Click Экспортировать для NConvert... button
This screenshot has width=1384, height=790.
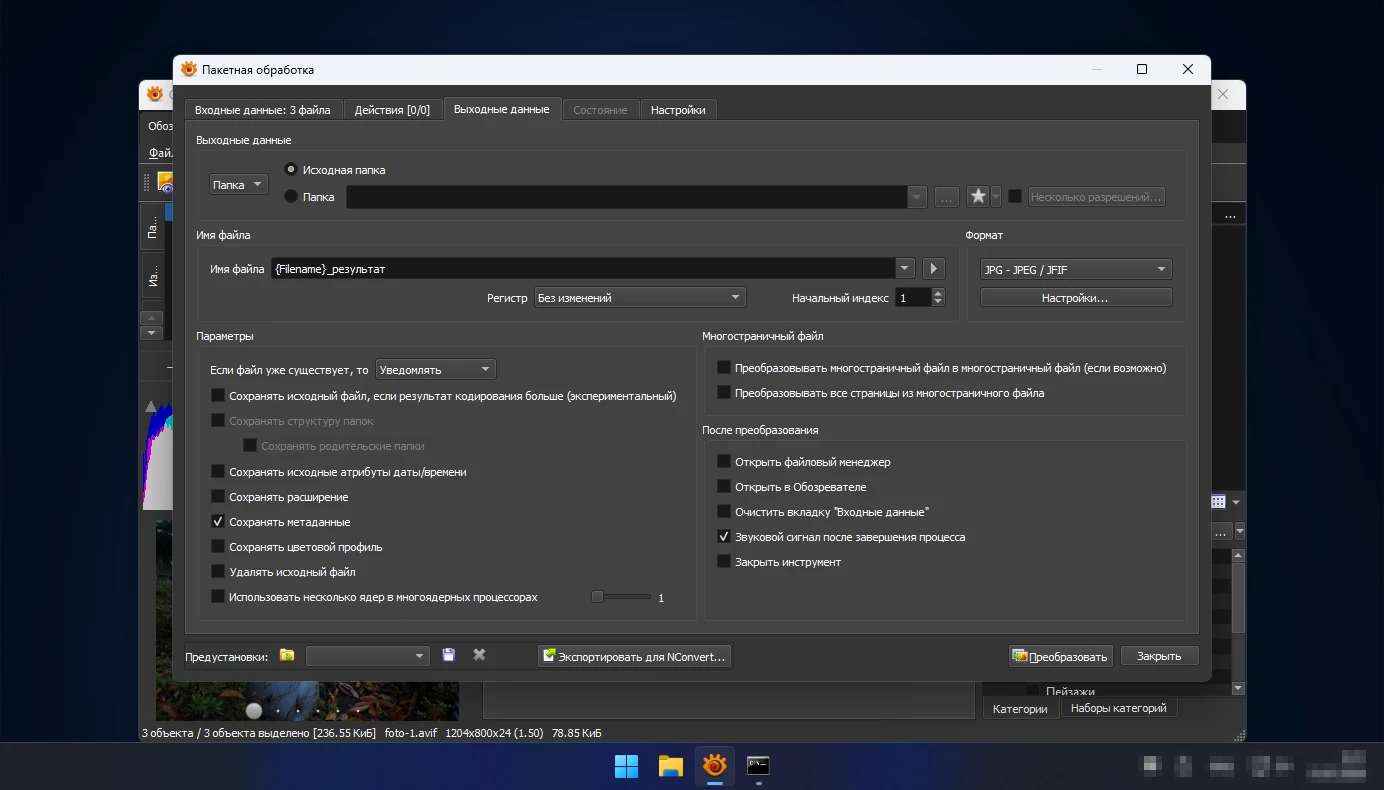pos(635,656)
